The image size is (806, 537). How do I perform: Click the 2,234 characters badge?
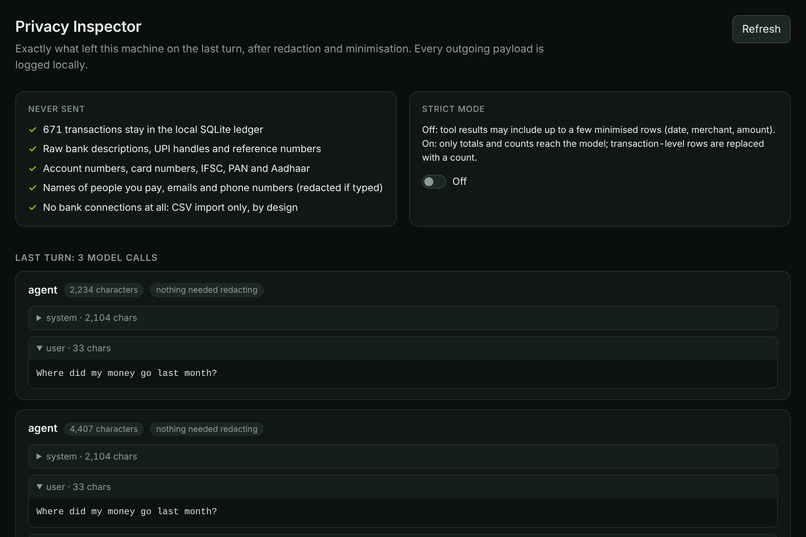click(104, 290)
